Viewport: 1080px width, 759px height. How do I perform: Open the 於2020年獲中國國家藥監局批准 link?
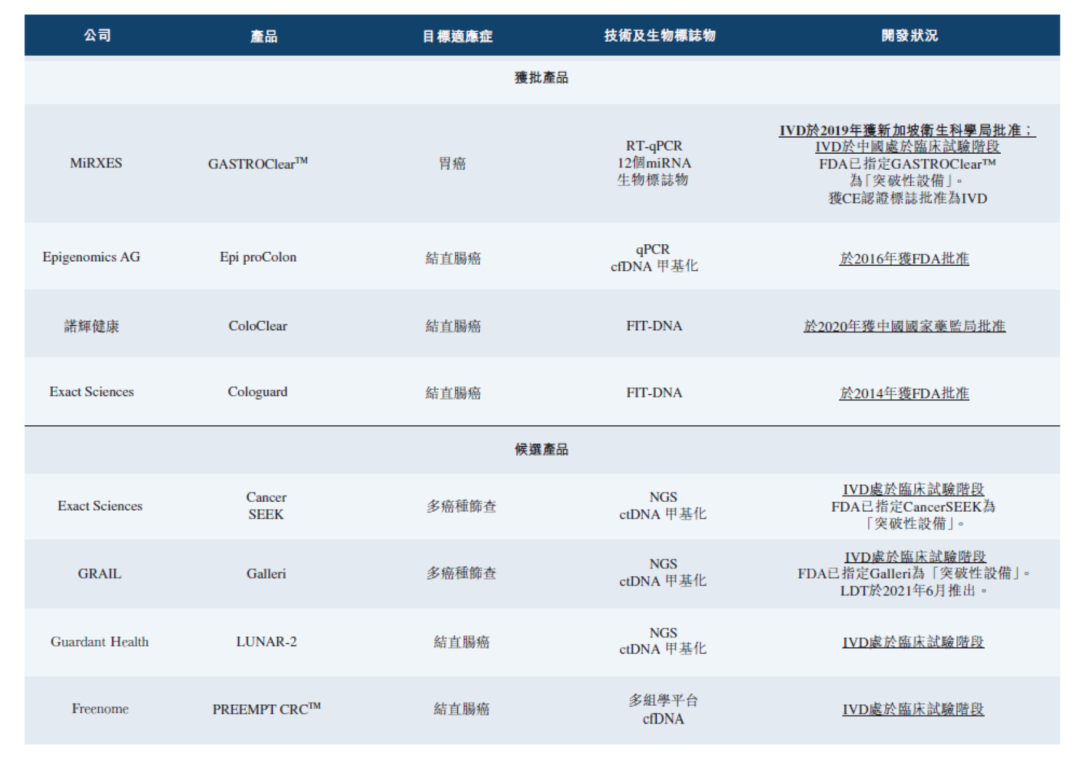click(904, 326)
